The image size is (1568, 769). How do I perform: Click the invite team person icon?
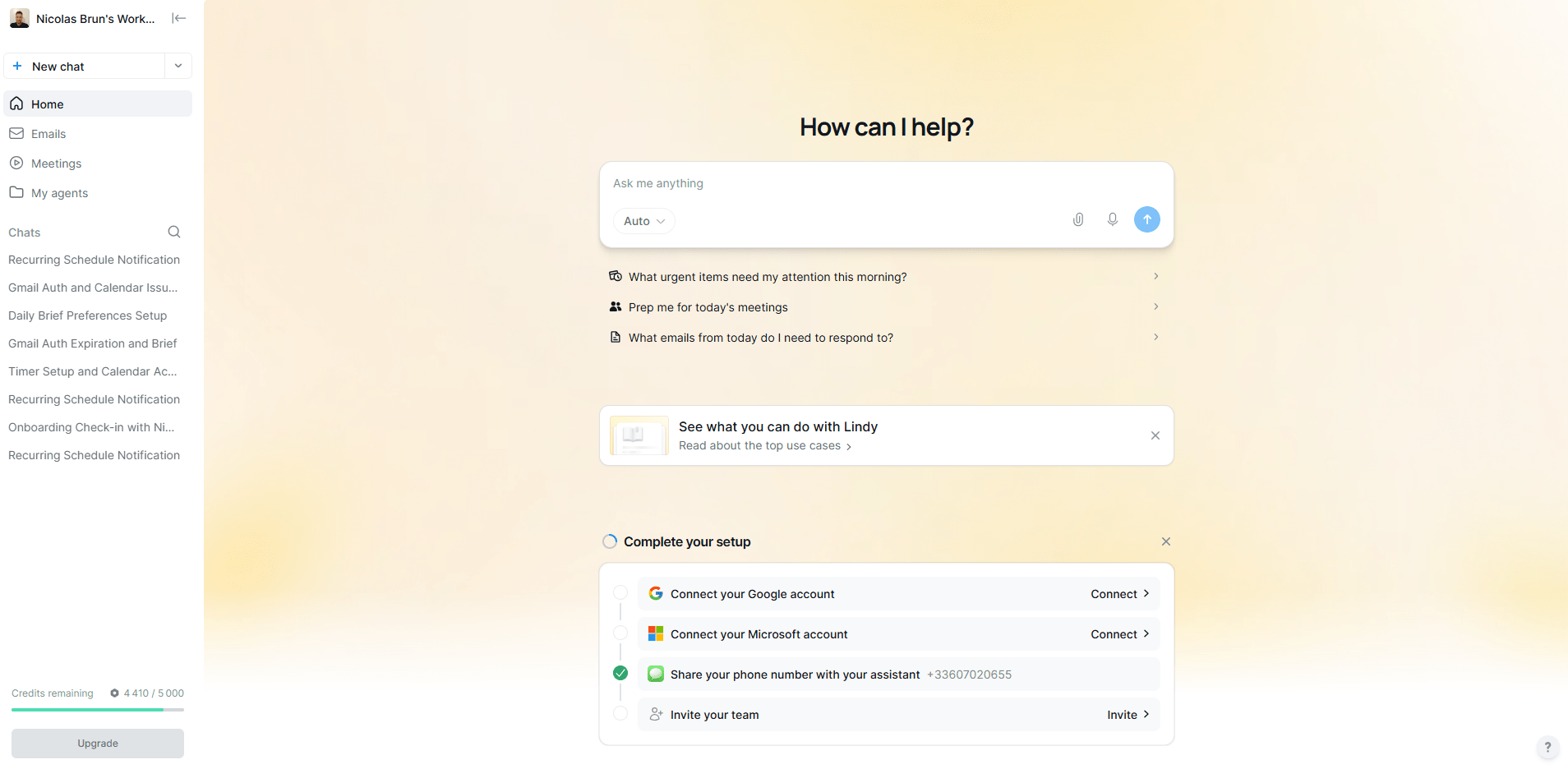(x=656, y=714)
